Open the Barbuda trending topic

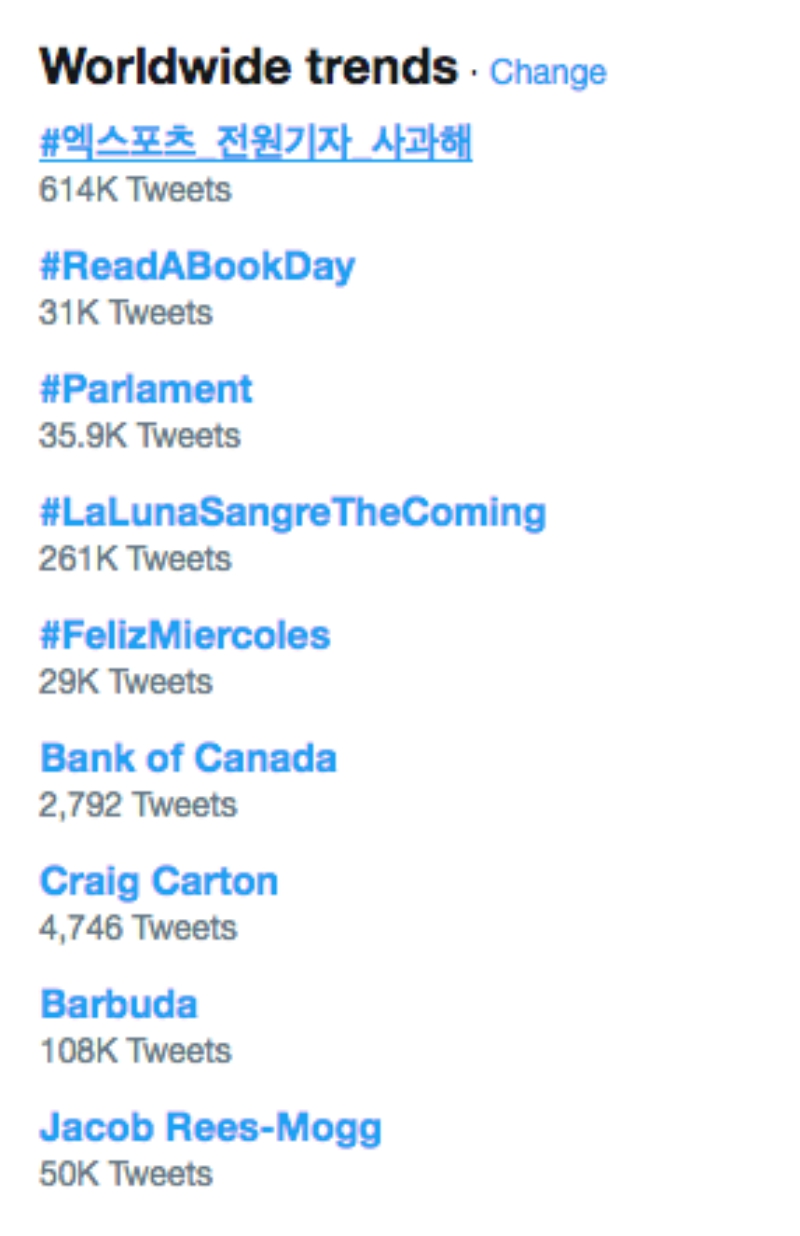coord(119,1004)
